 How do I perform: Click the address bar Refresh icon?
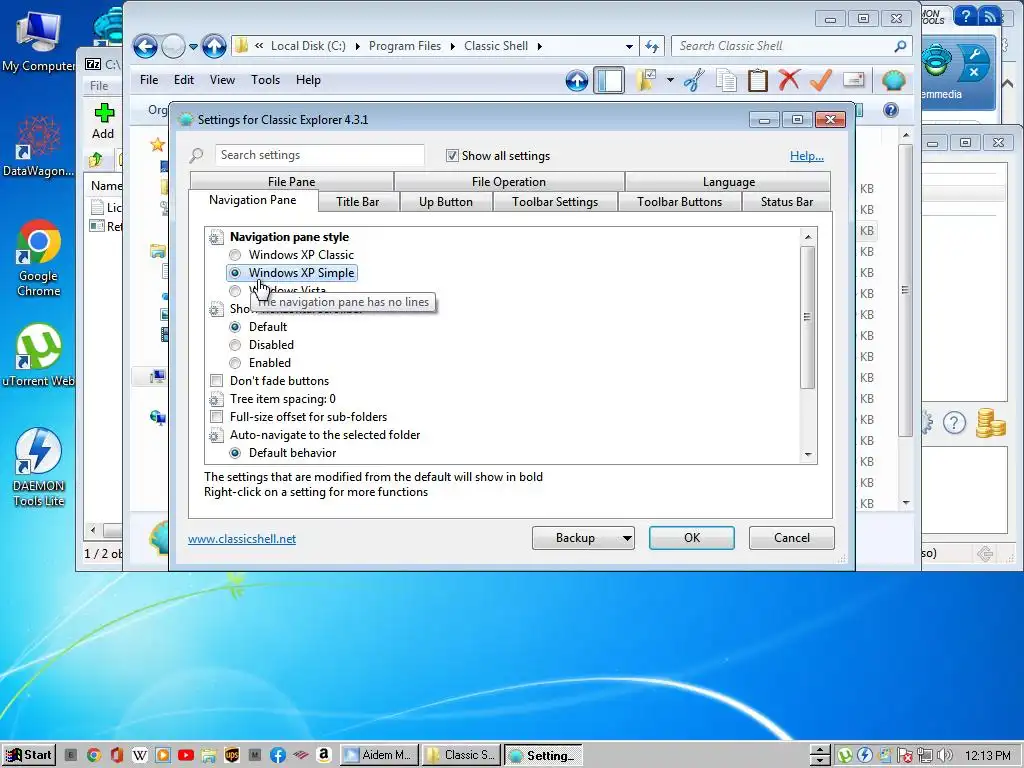[652, 46]
